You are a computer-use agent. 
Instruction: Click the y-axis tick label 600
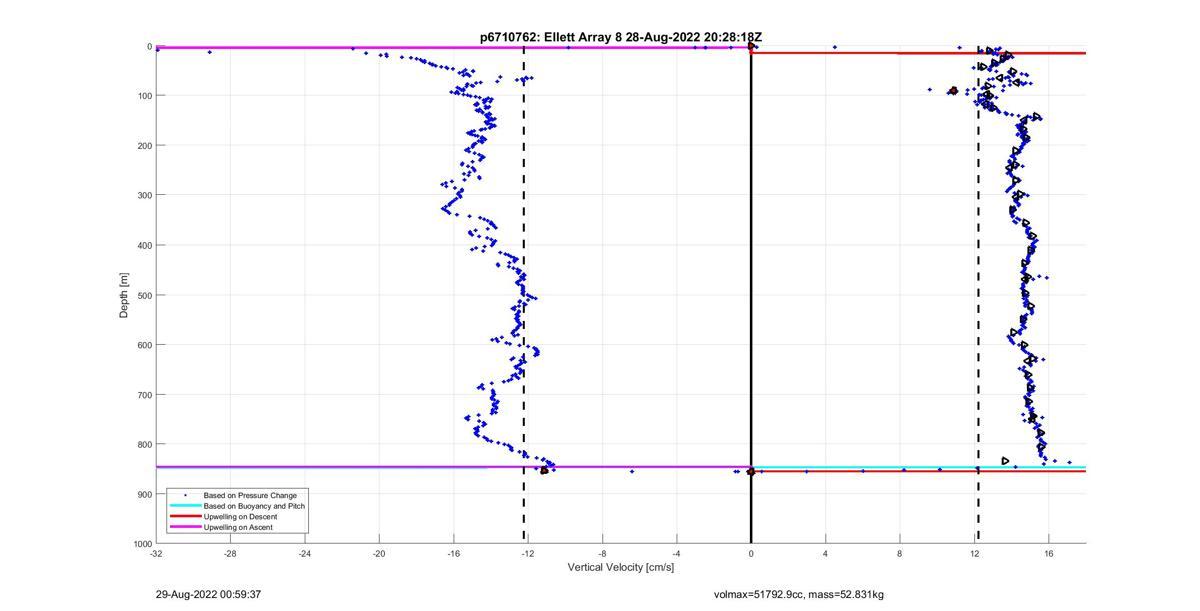coord(144,345)
